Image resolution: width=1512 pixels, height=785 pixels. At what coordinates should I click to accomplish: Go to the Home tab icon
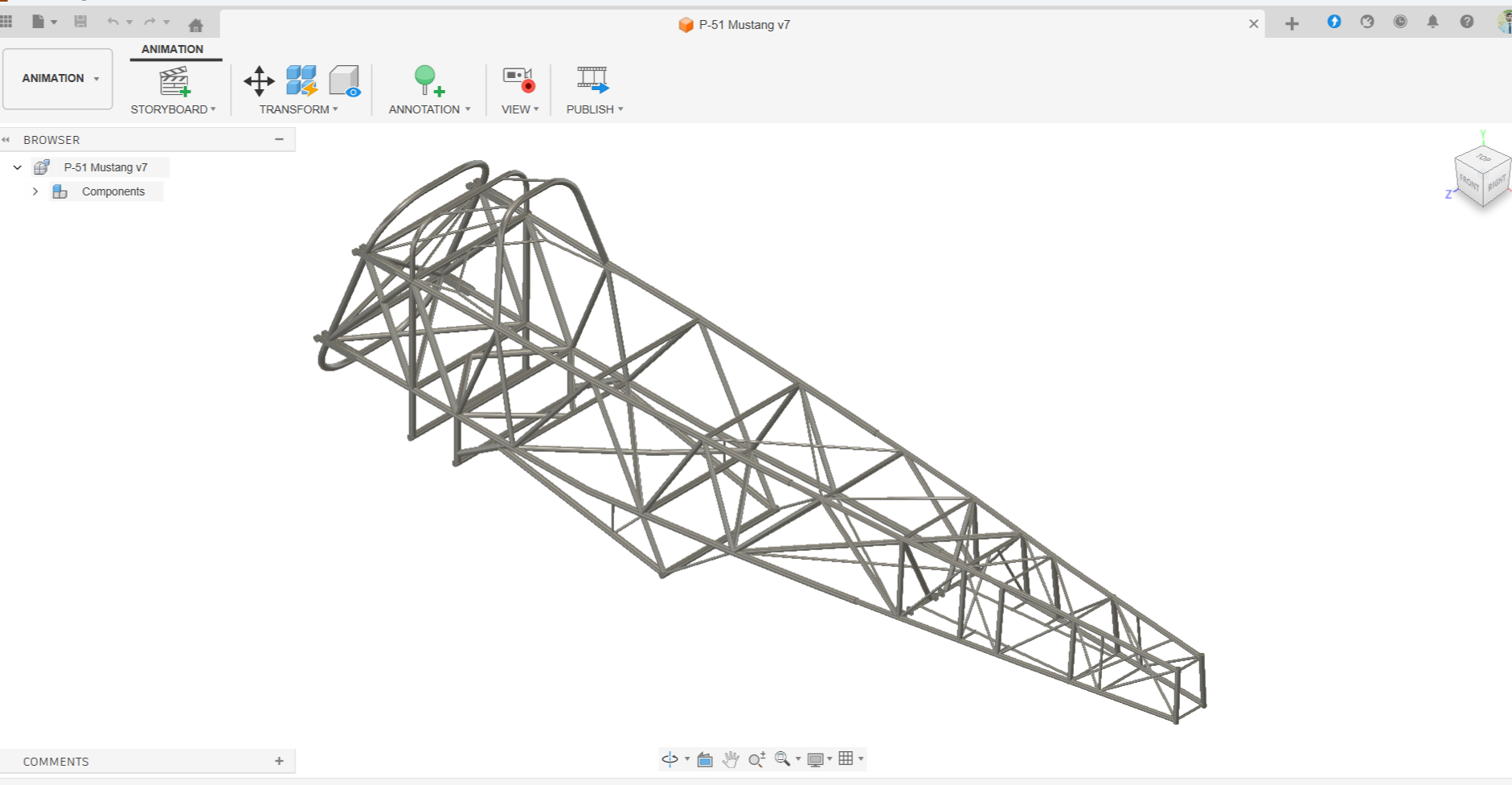[x=195, y=25]
